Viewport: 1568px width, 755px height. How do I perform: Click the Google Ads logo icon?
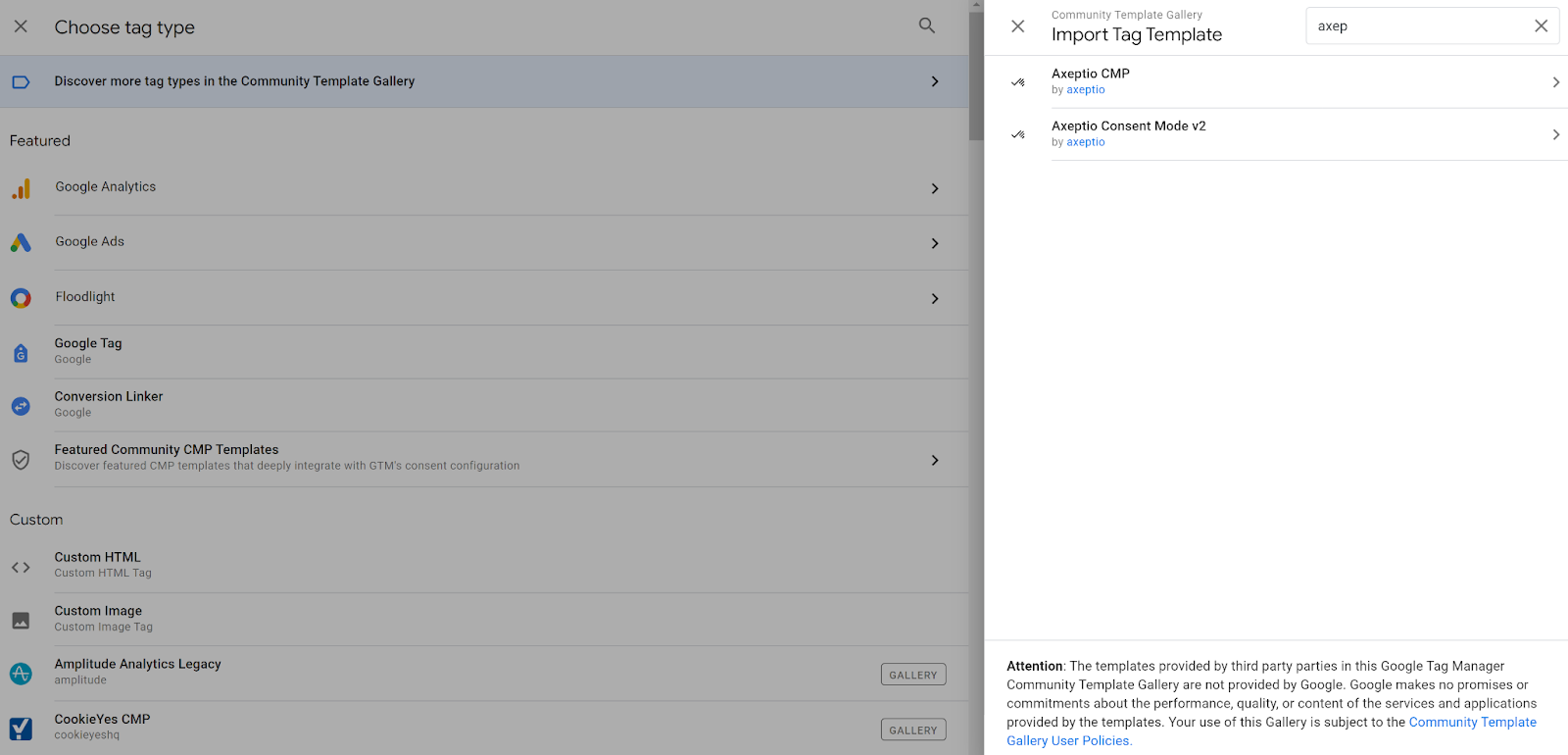tap(21, 242)
